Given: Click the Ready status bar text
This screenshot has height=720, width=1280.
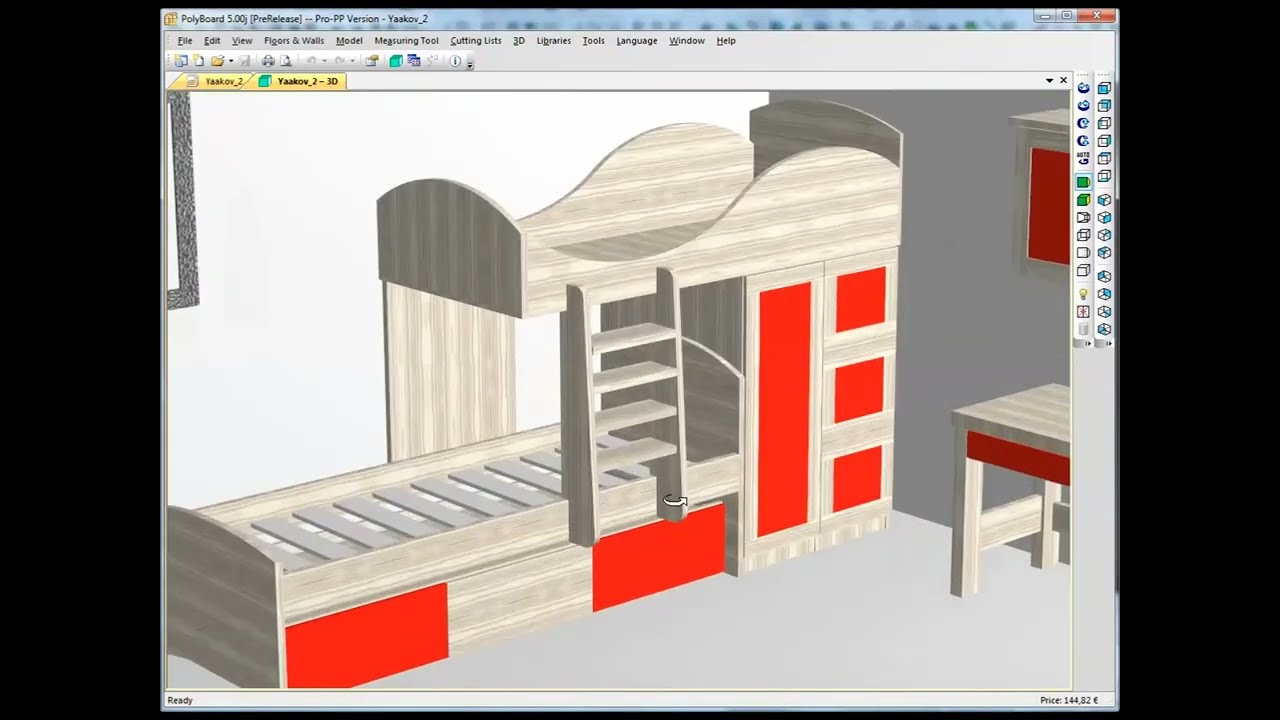Looking at the screenshot, I should [180, 701].
